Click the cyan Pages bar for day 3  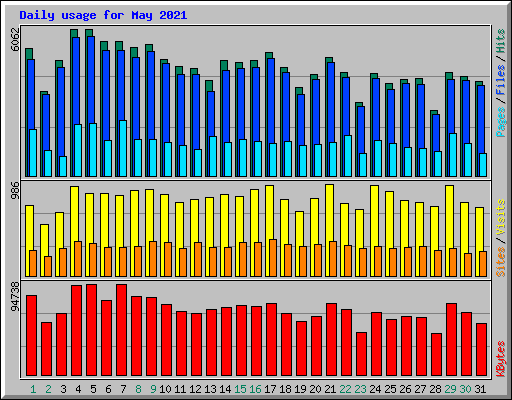point(63,167)
